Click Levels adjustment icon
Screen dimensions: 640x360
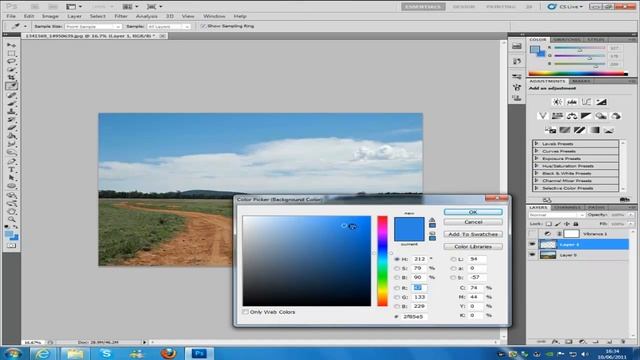(x=572, y=102)
